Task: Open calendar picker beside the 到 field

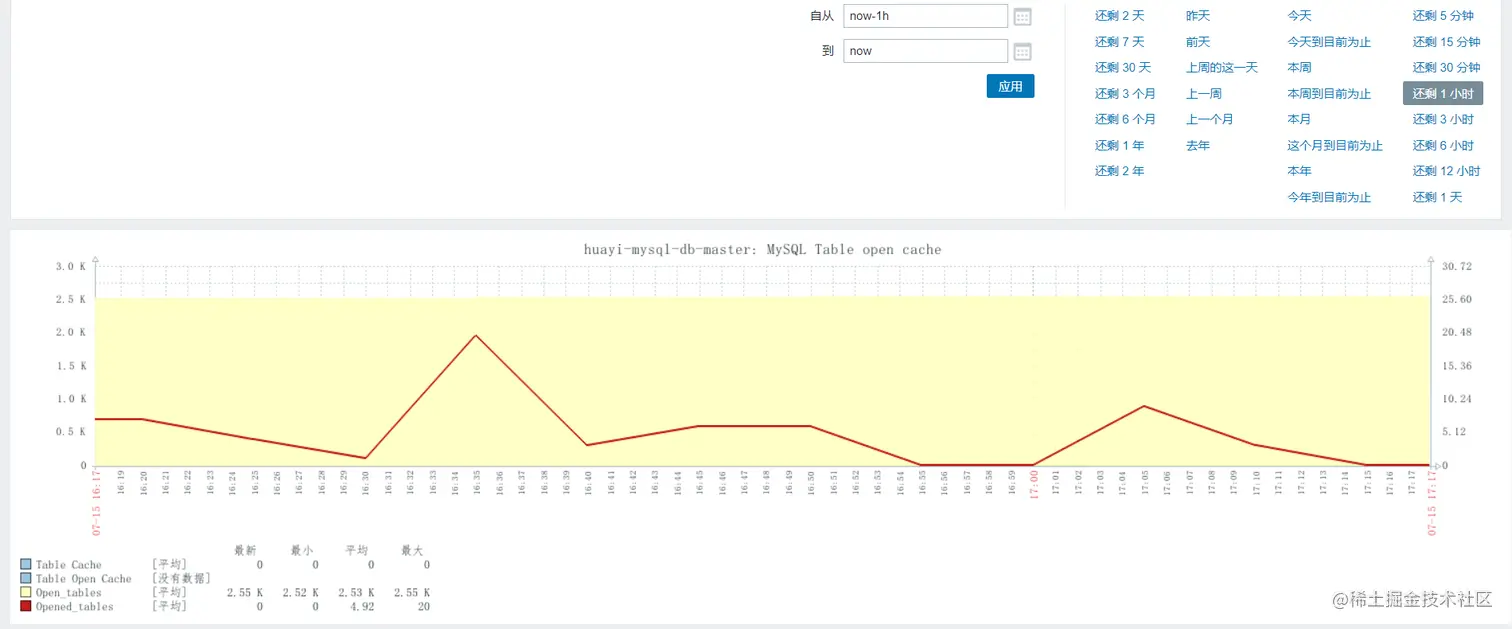Action: tap(1022, 51)
